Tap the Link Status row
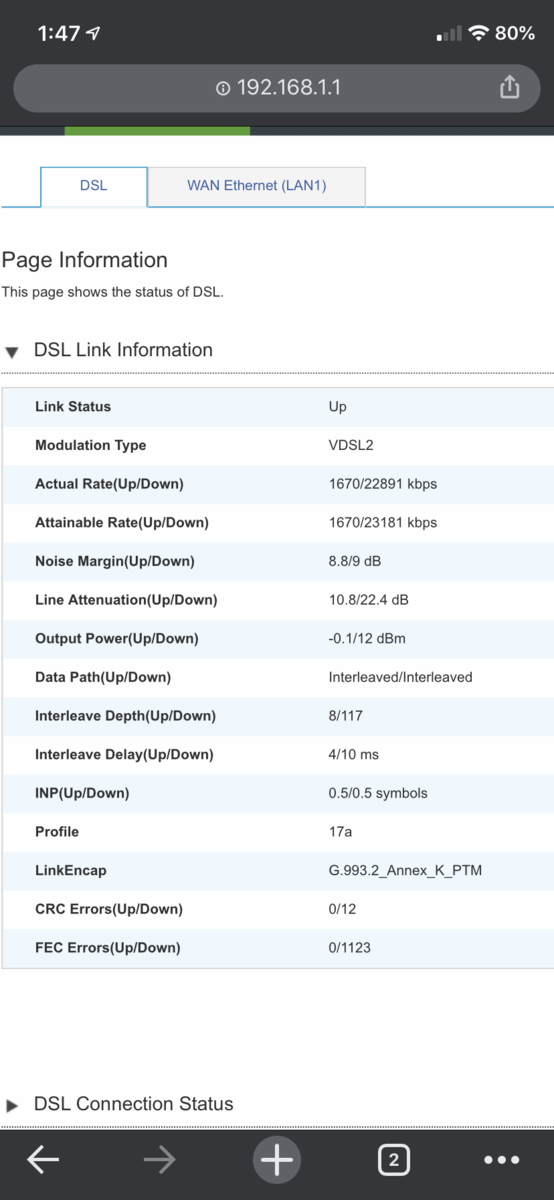Screen dimensions: 554x1200 coord(277,407)
